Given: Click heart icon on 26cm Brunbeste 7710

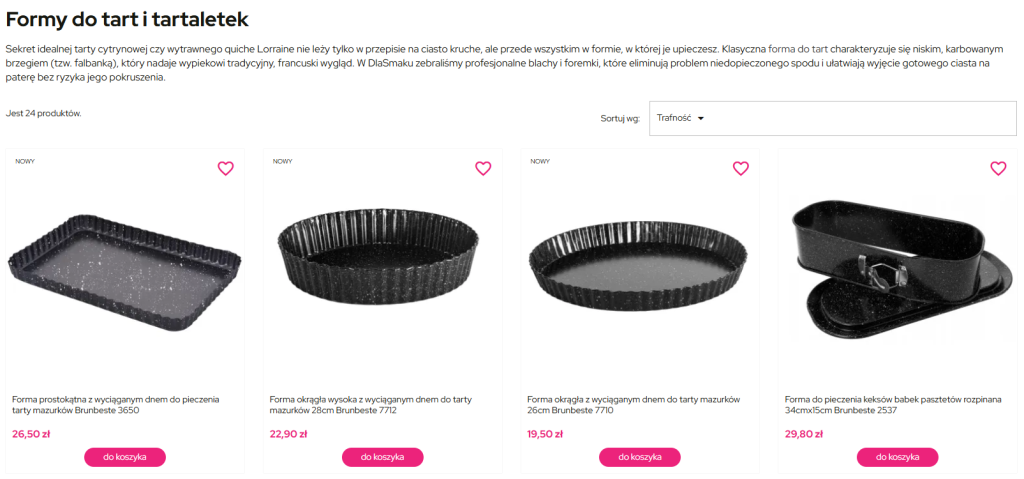Looking at the screenshot, I should tap(741, 168).
